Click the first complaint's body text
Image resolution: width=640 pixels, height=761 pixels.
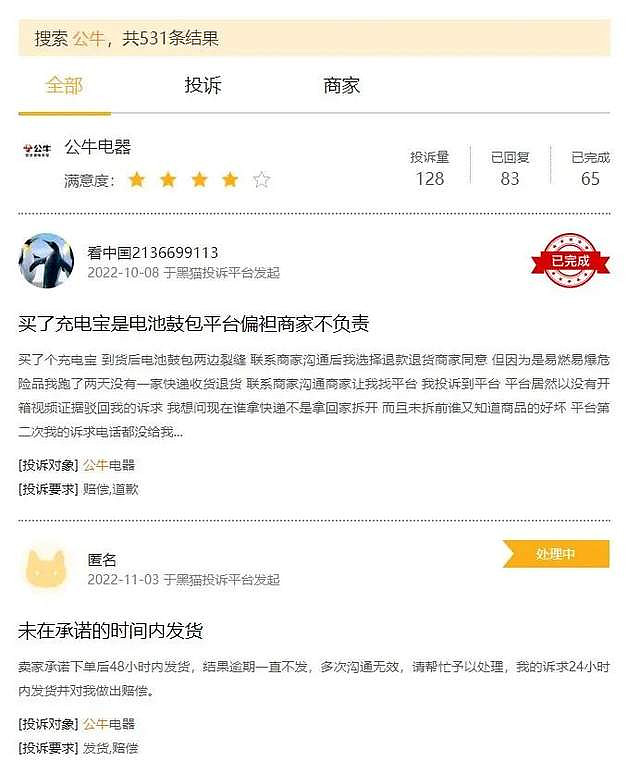[314, 396]
